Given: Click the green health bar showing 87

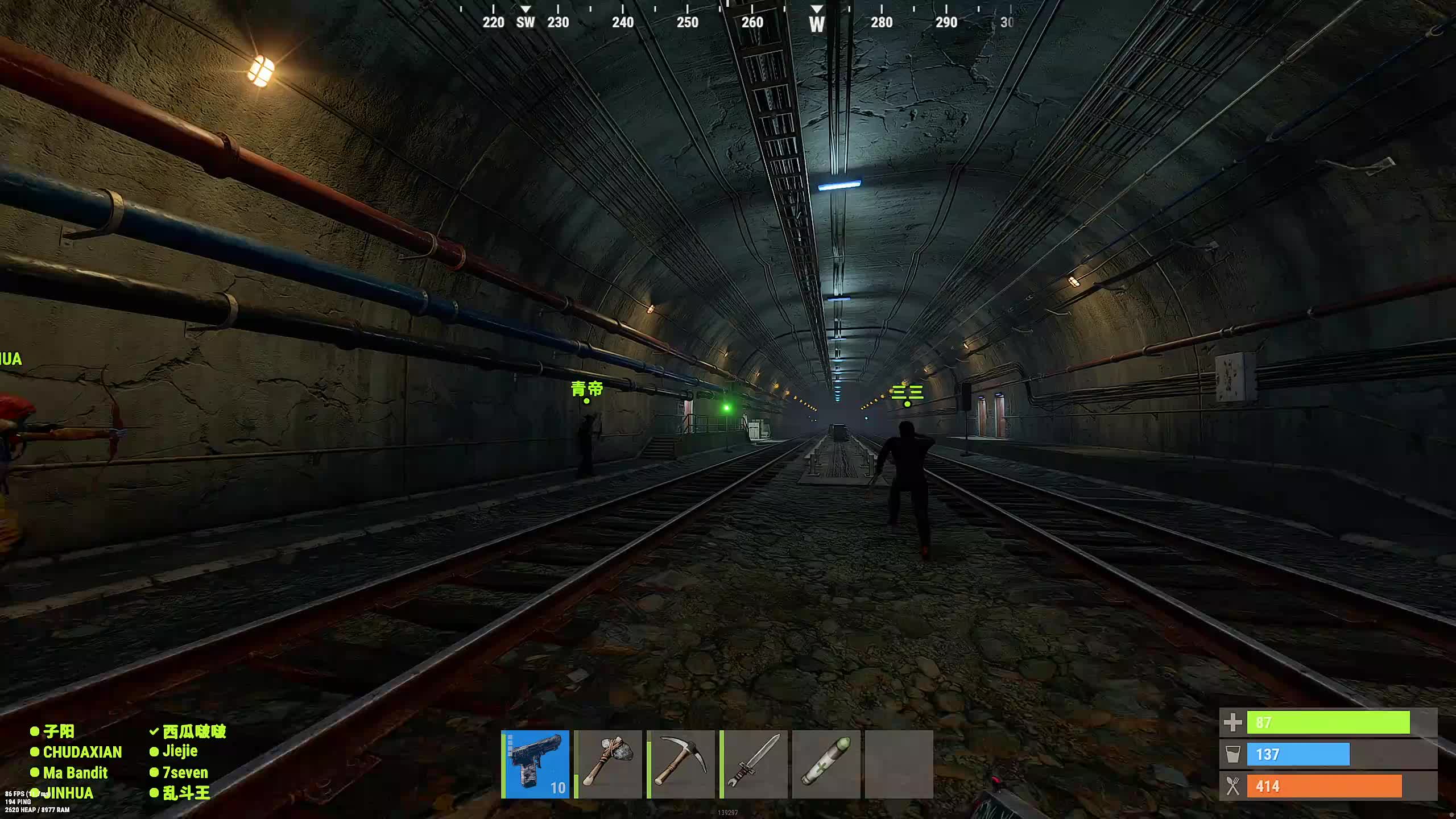Looking at the screenshot, I should (x=1328, y=723).
